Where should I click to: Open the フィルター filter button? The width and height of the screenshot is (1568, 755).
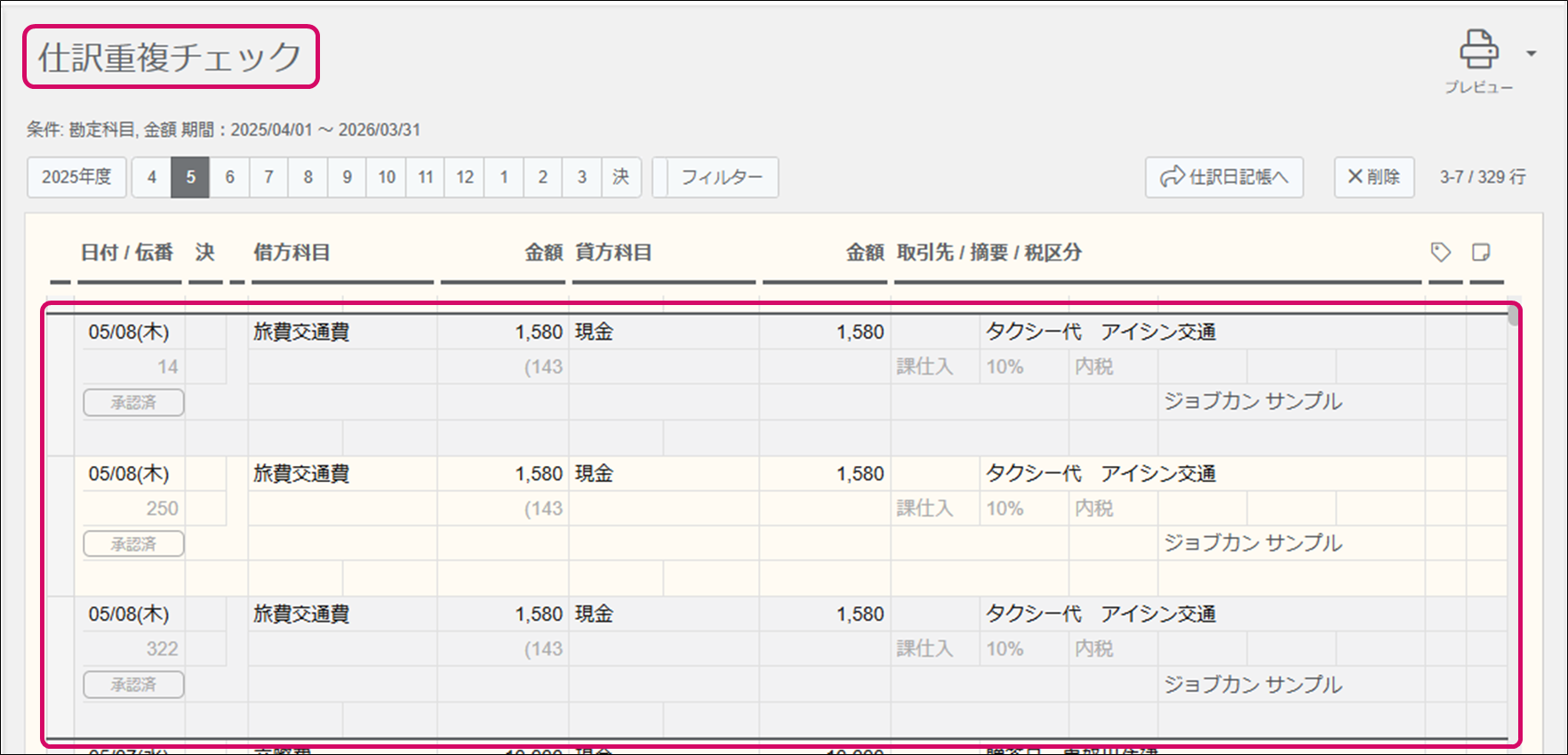[x=721, y=177]
